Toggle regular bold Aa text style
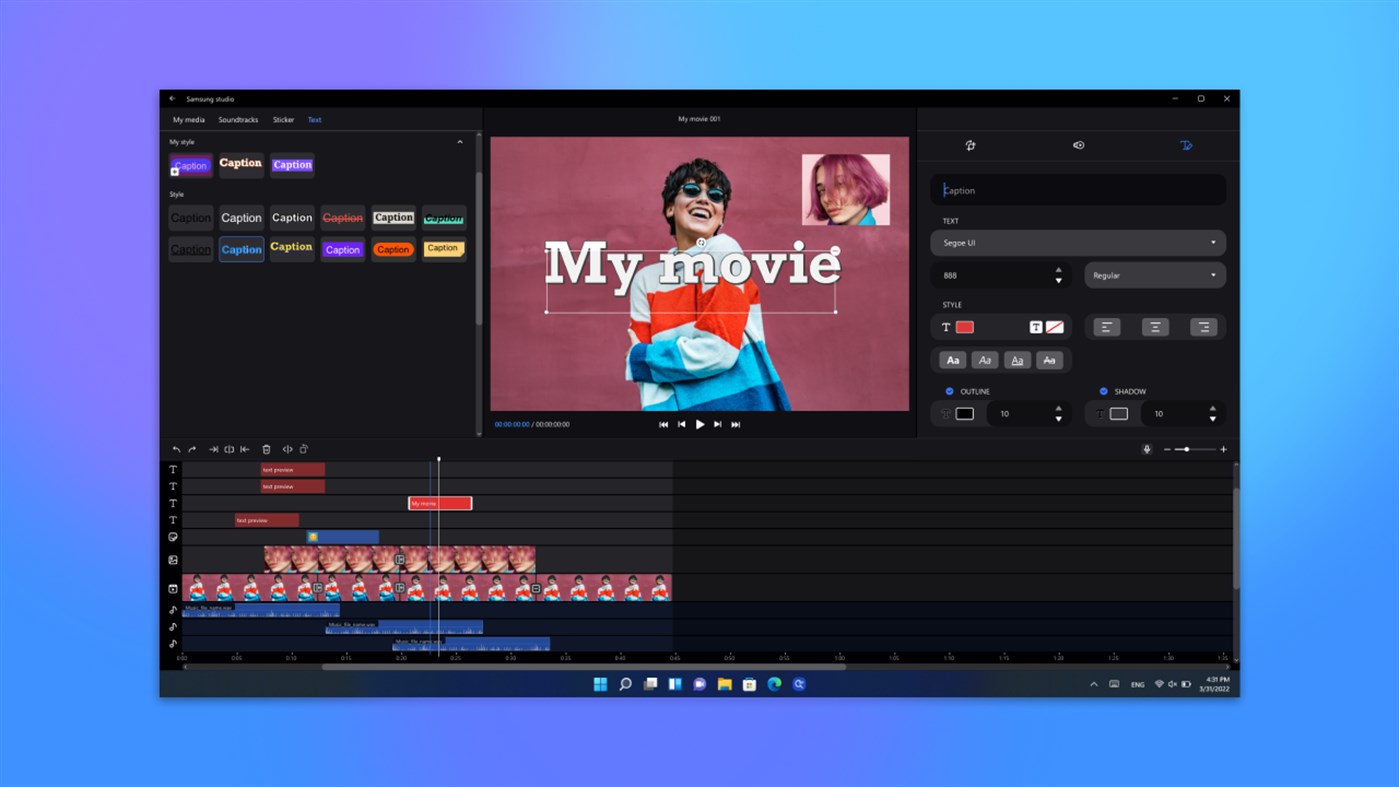This screenshot has width=1399, height=787. pos(953,360)
